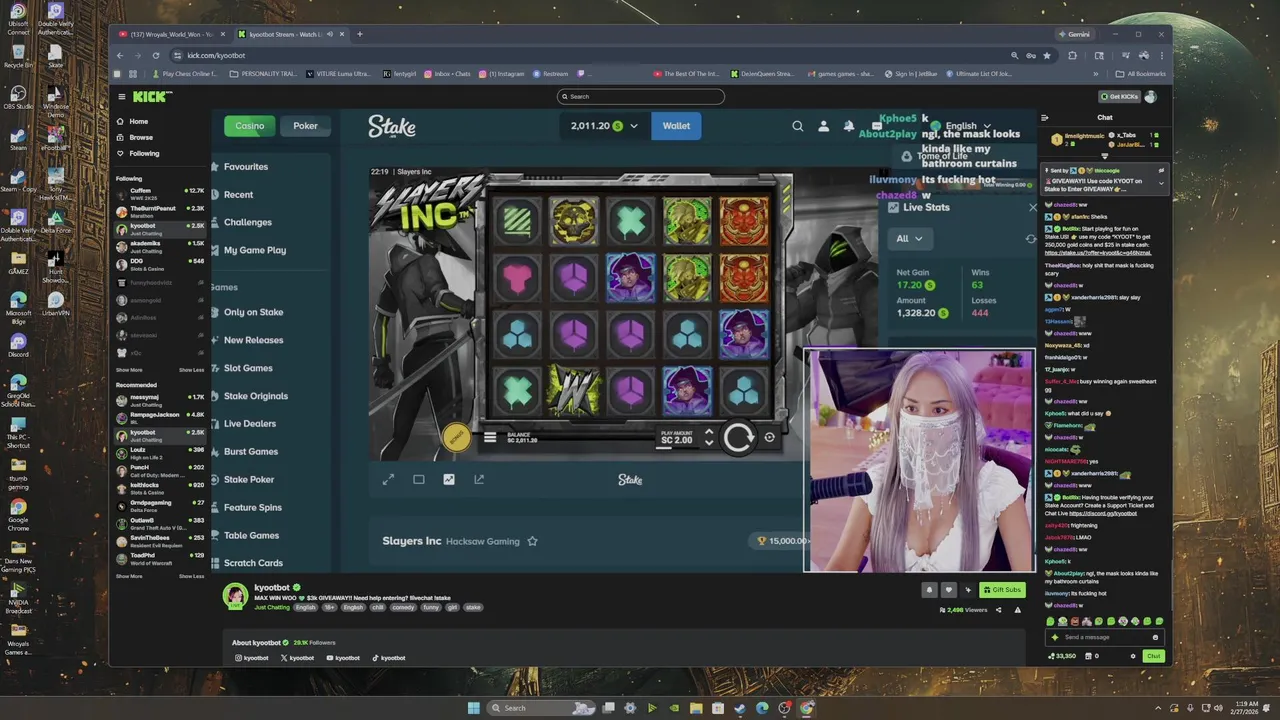The image size is (1280, 720).
Task: Click the Get KICKs button
Action: click(1119, 97)
